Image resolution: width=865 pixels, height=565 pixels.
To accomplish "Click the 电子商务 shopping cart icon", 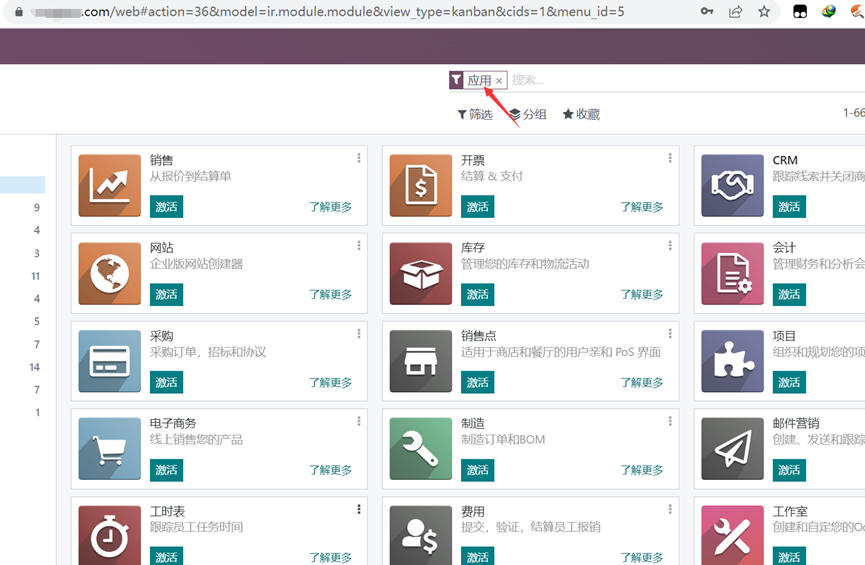I will (x=110, y=449).
